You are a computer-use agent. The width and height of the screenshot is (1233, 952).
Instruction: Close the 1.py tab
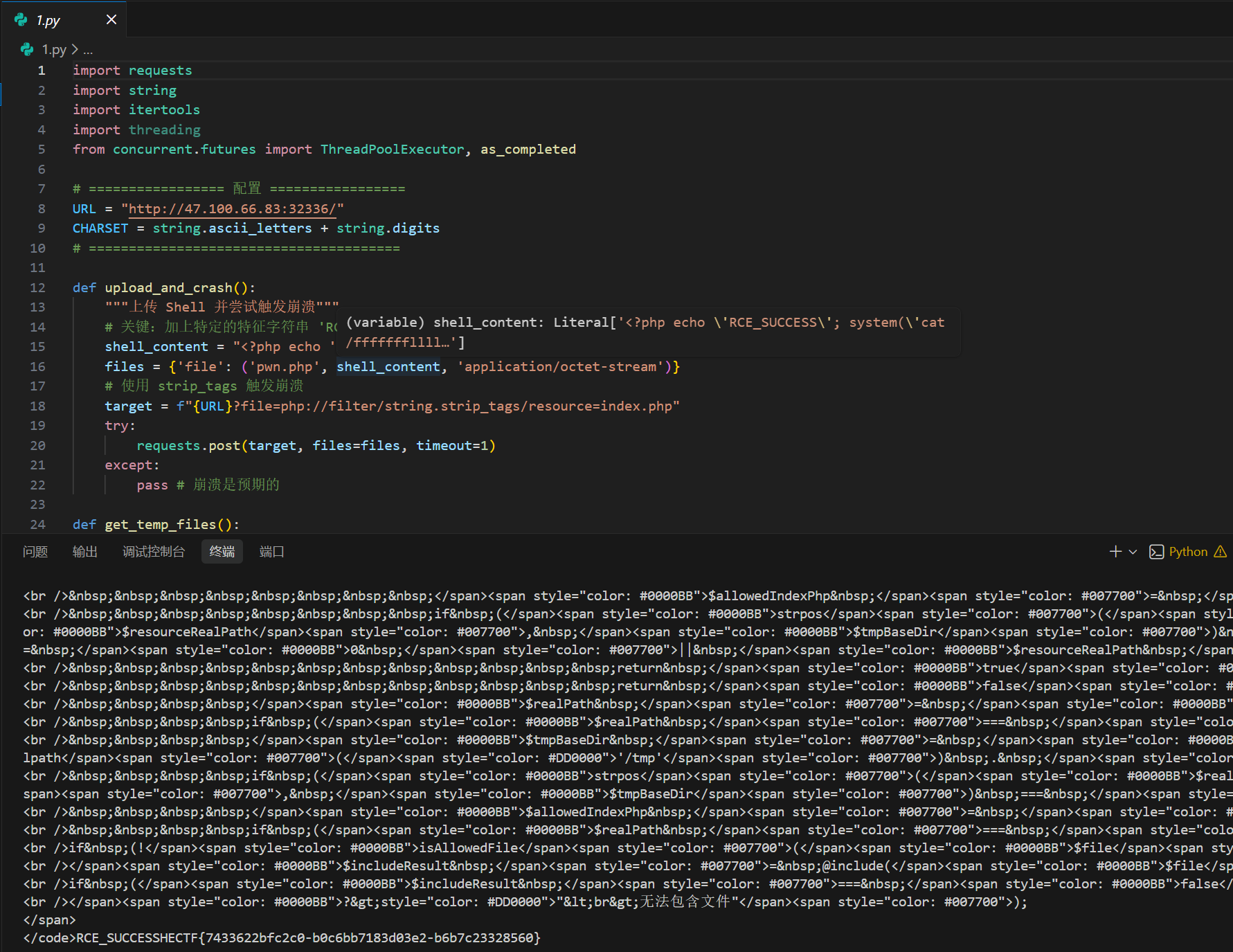tap(111, 19)
